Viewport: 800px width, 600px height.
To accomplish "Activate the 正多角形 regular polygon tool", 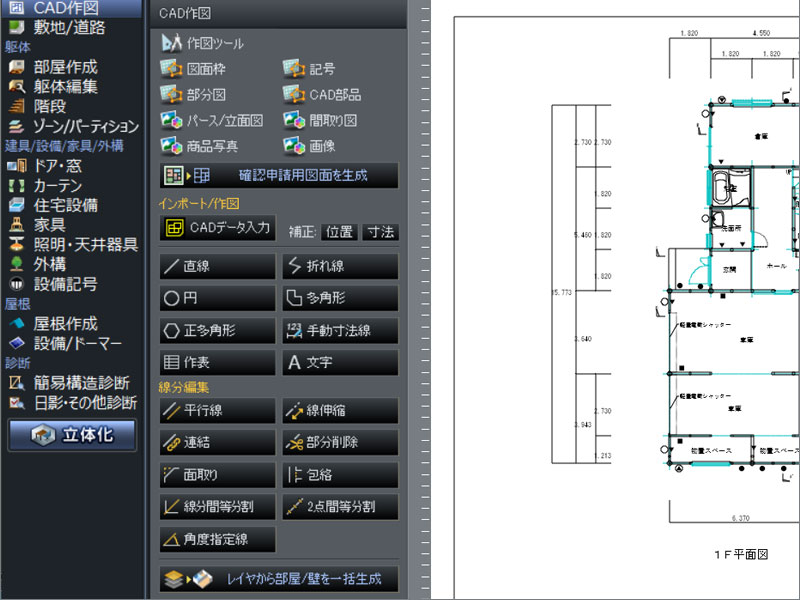I will click(x=217, y=330).
